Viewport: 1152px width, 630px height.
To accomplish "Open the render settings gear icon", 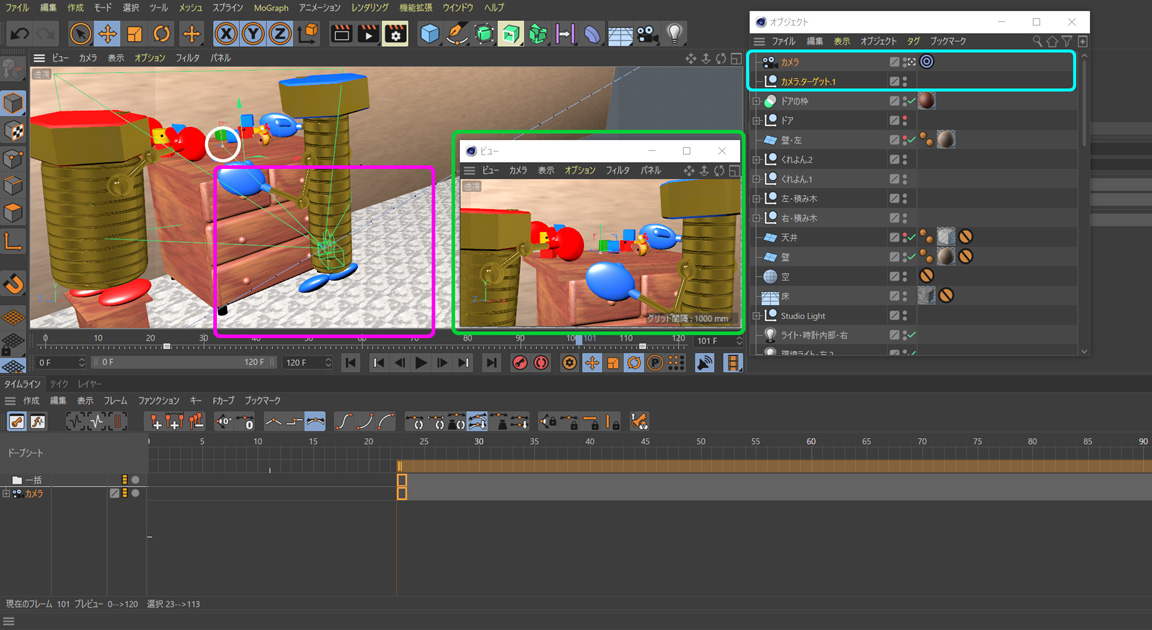I will pos(395,34).
